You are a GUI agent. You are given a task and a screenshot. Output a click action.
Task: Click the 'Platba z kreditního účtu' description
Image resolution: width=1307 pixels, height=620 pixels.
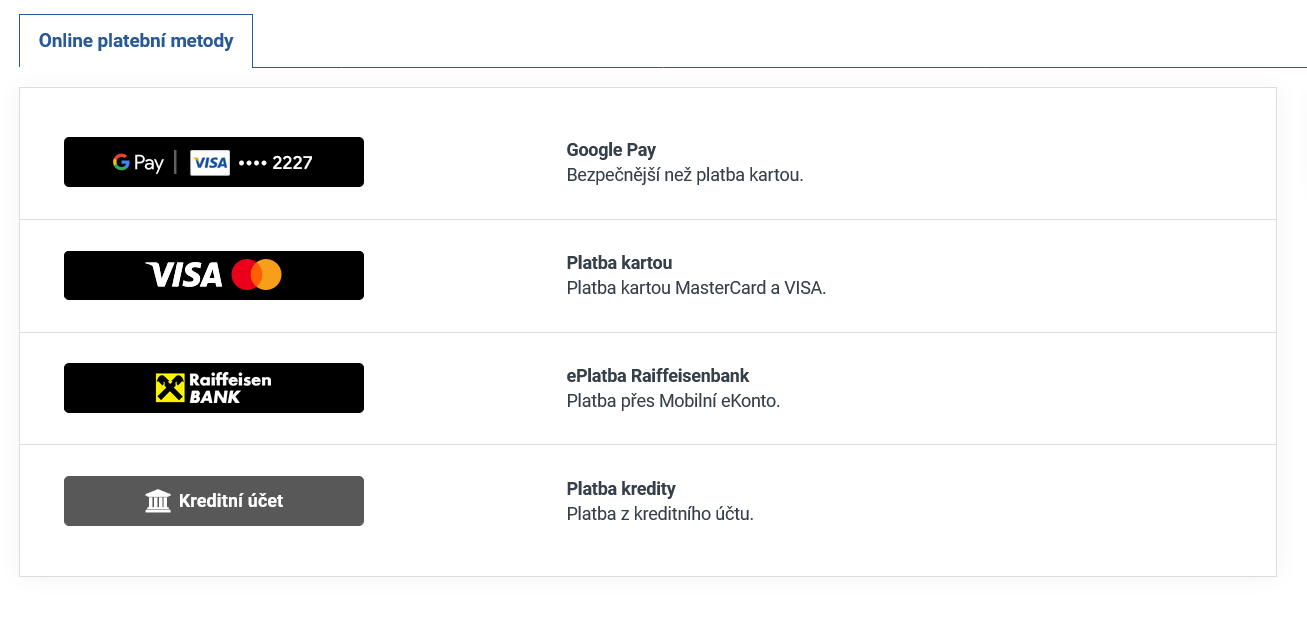tap(660, 514)
